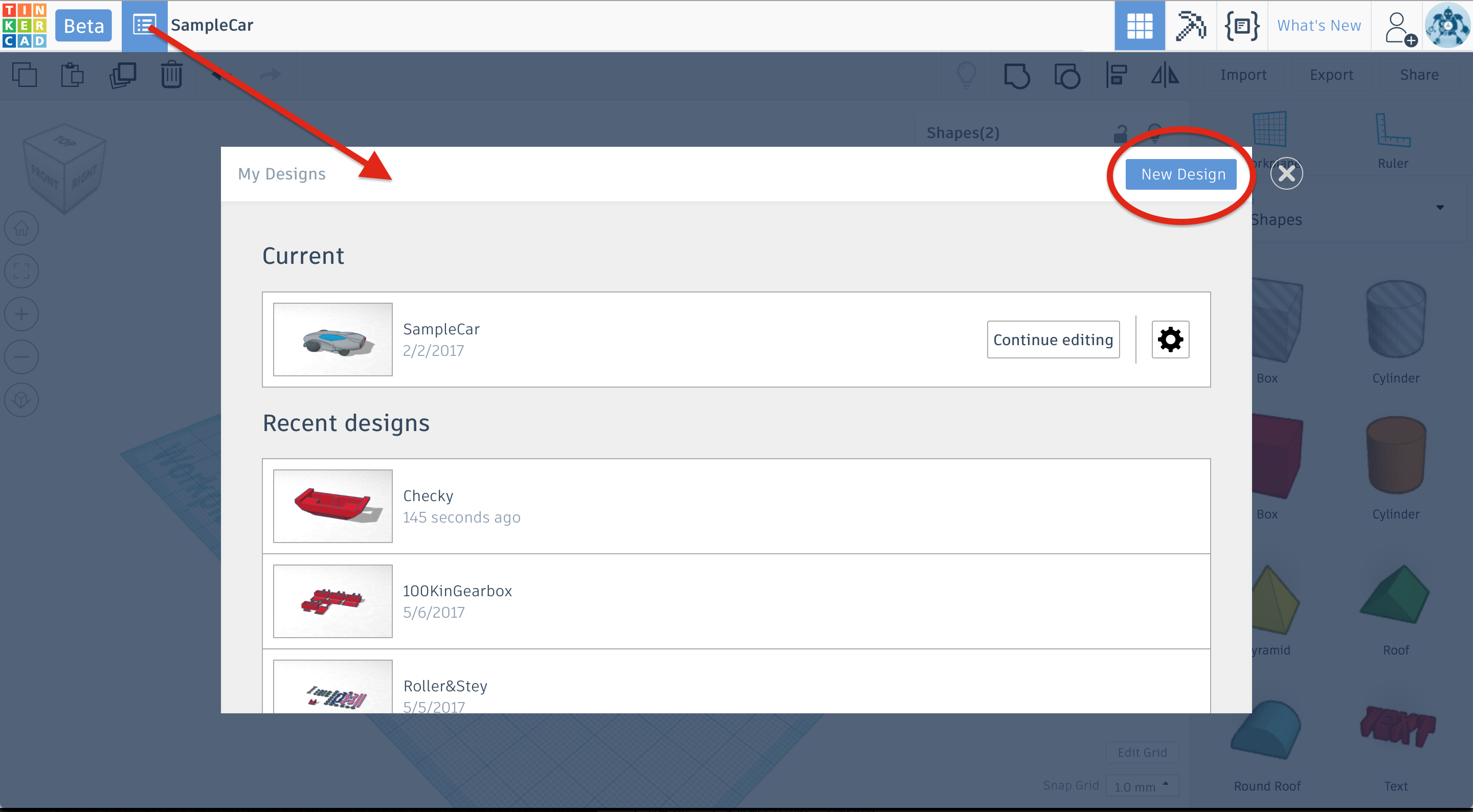
Task: Click the Export menu item
Action: click(1331, 75)
